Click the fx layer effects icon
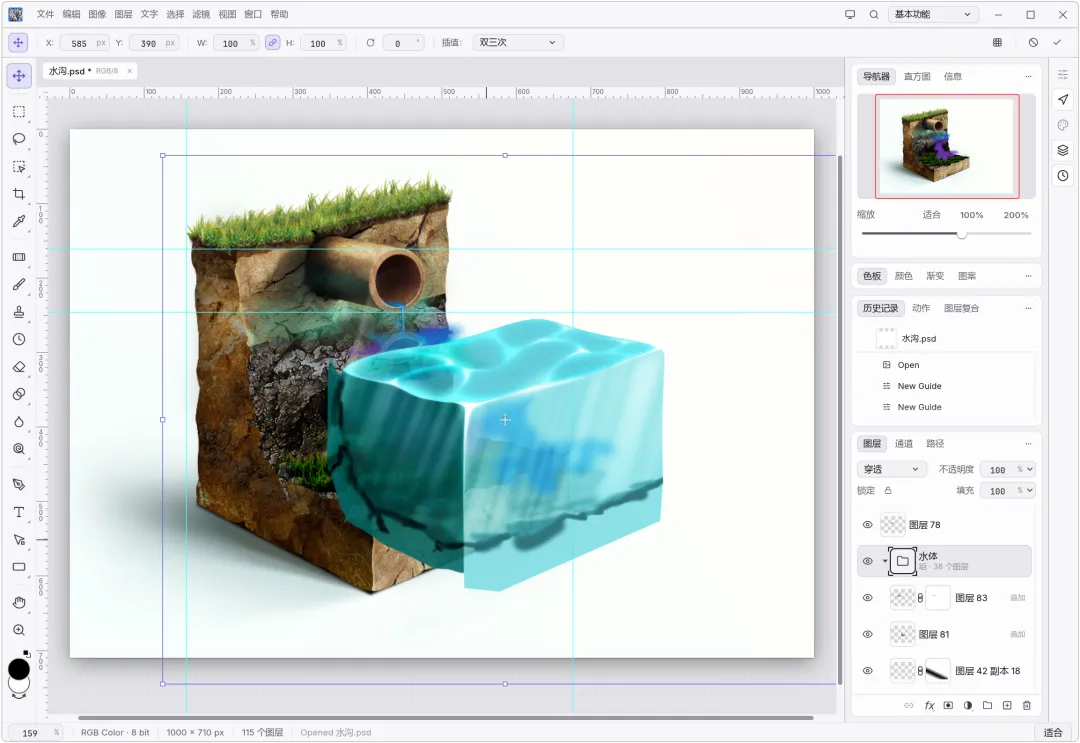The image size is (1080, 743). [929, 705]
